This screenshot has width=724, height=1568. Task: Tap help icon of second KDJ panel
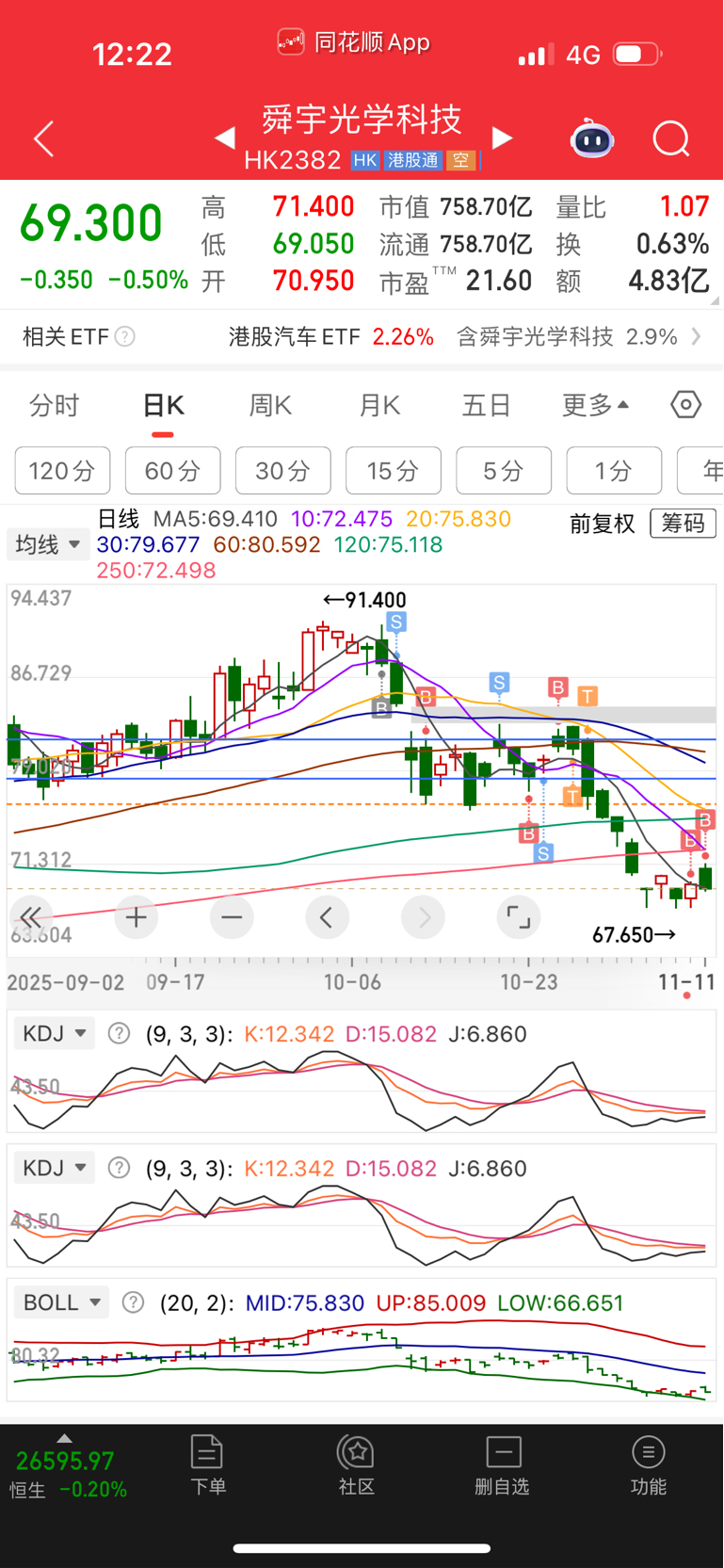[x=119, y=1169]
